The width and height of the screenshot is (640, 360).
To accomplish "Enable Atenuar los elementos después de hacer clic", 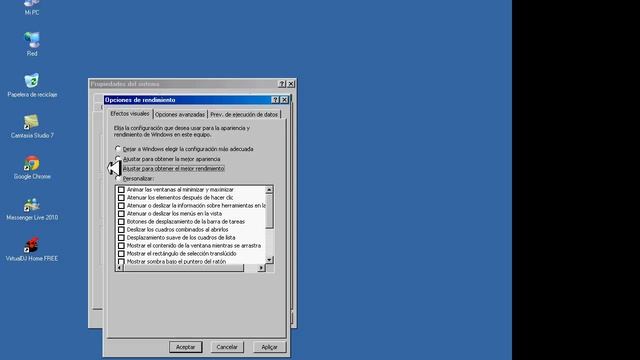I will 121,198.
